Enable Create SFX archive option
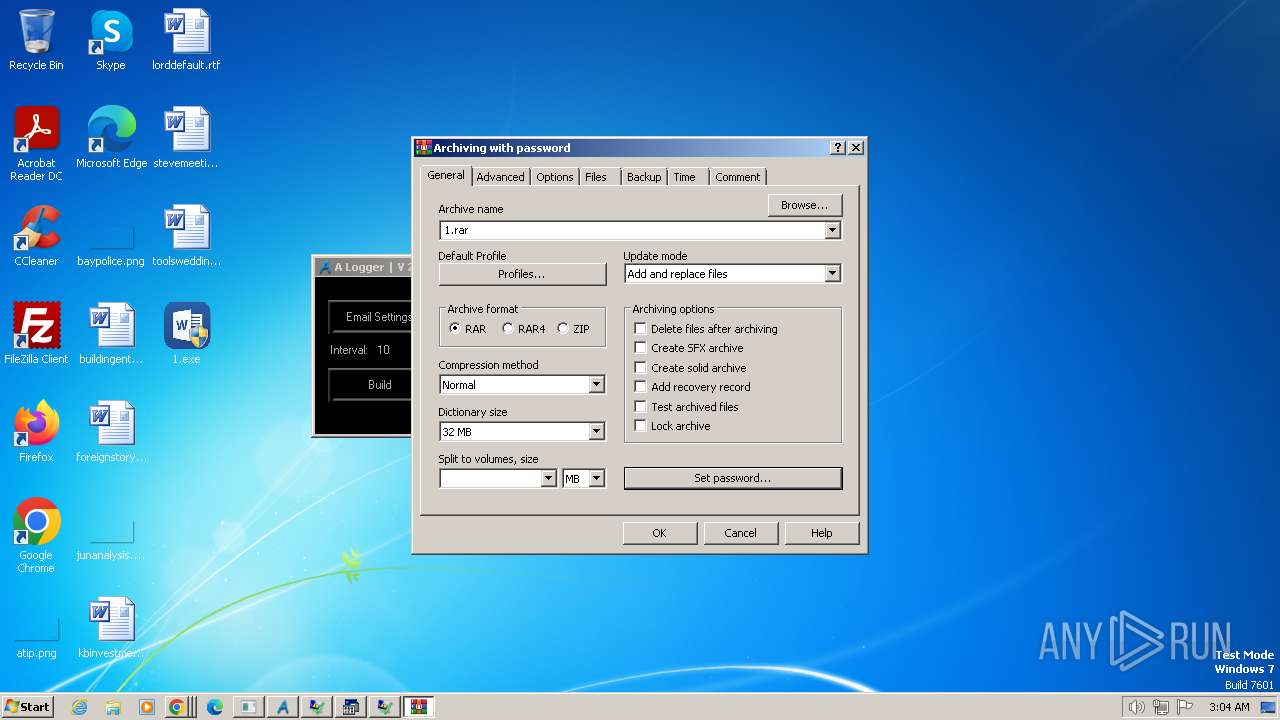Screen dimensions: 1280x720 click(640, 348)
